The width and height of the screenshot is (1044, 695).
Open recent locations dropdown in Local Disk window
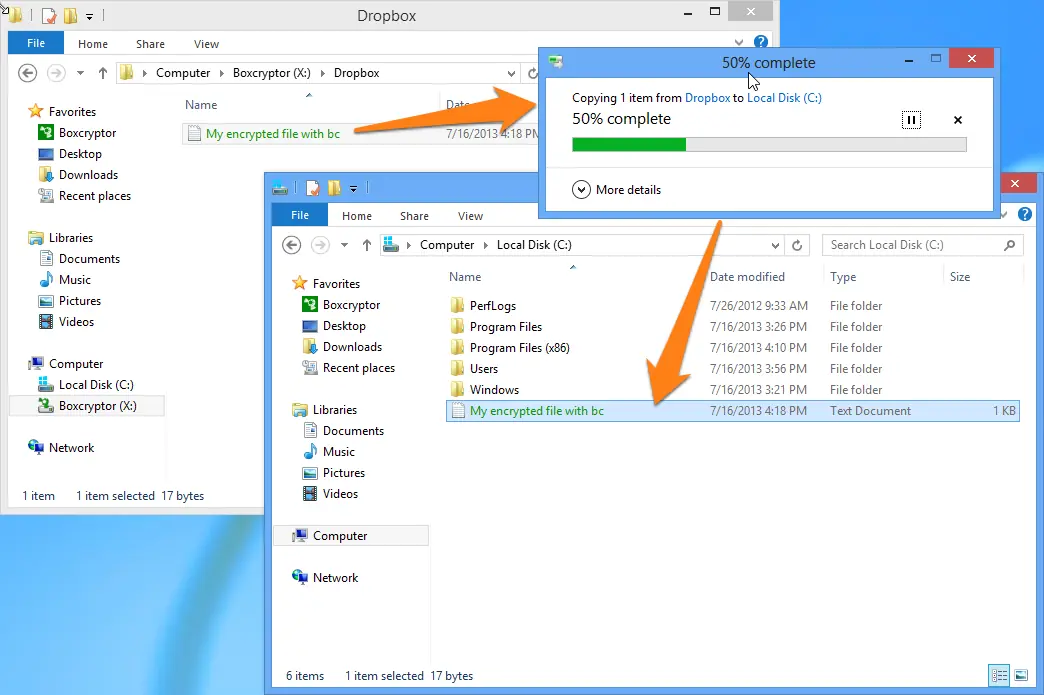point(344,245)
